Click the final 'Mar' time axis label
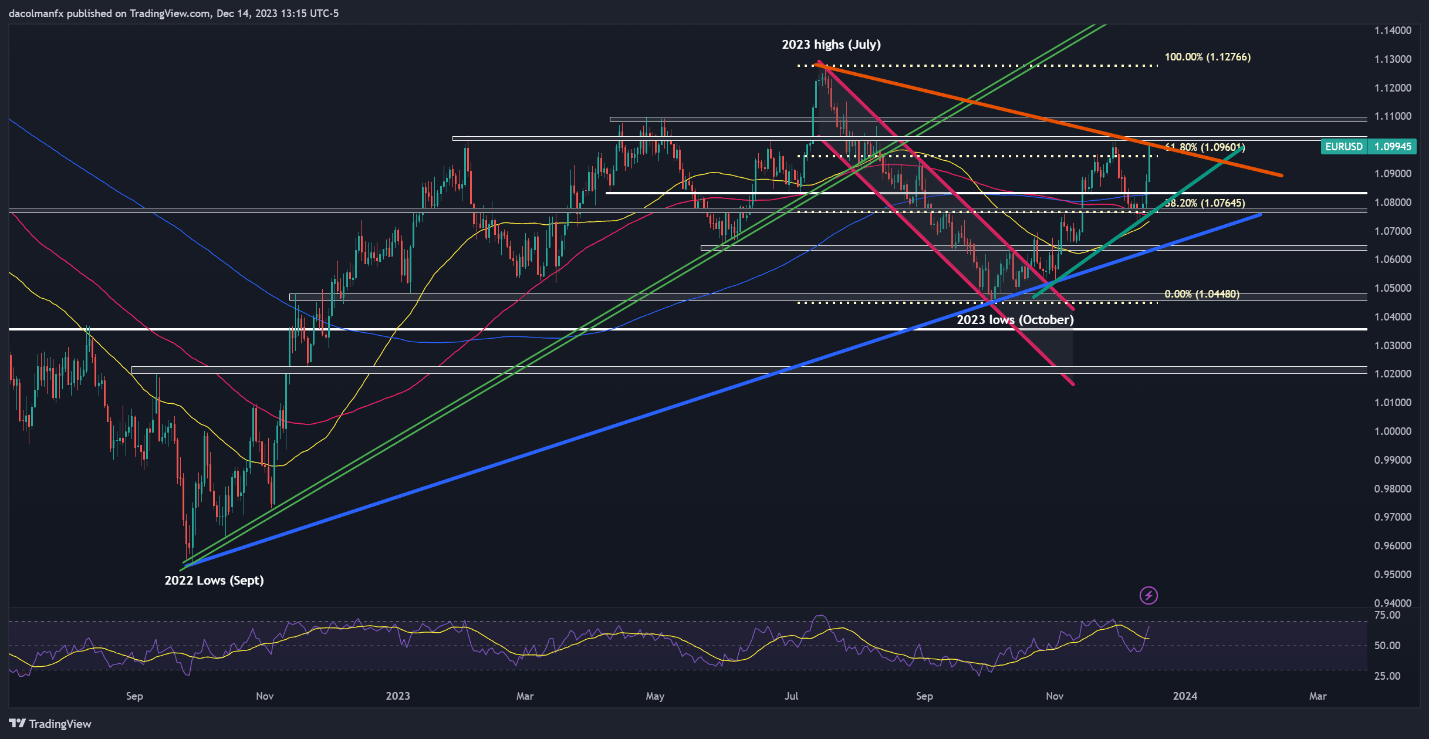Screen dimensions: 1429x739 pyautogui.click(x=1318, y=695)
